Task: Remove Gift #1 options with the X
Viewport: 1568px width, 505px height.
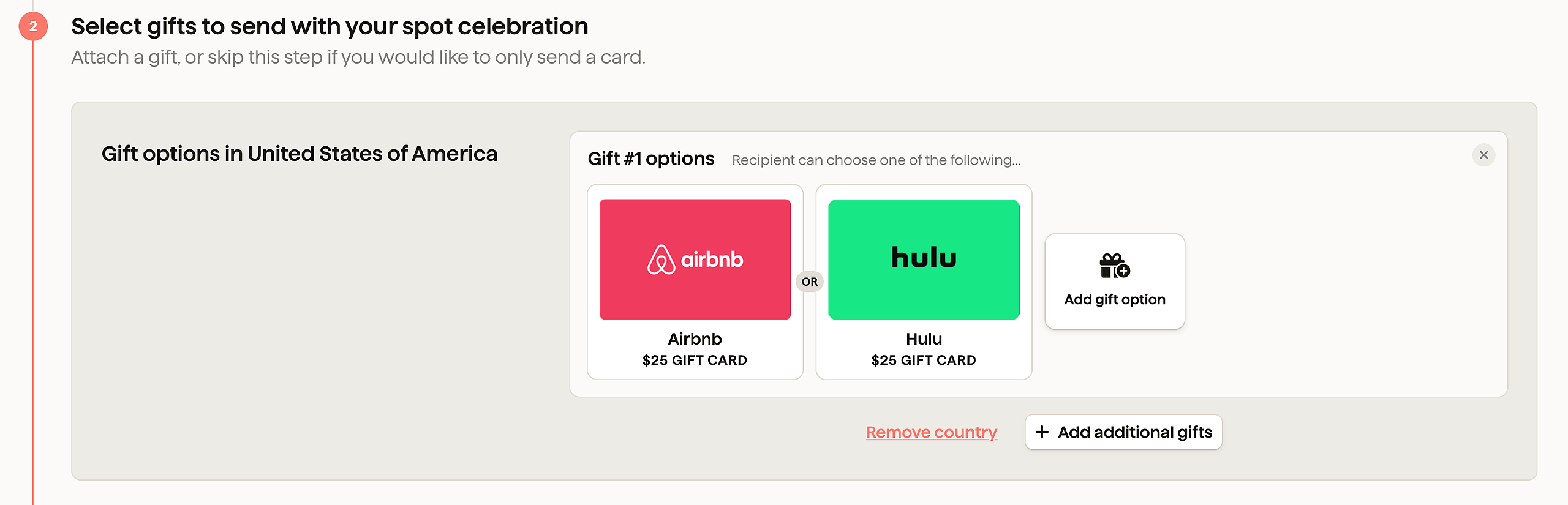Action: pyautogui.click(x=1483, y=155)
